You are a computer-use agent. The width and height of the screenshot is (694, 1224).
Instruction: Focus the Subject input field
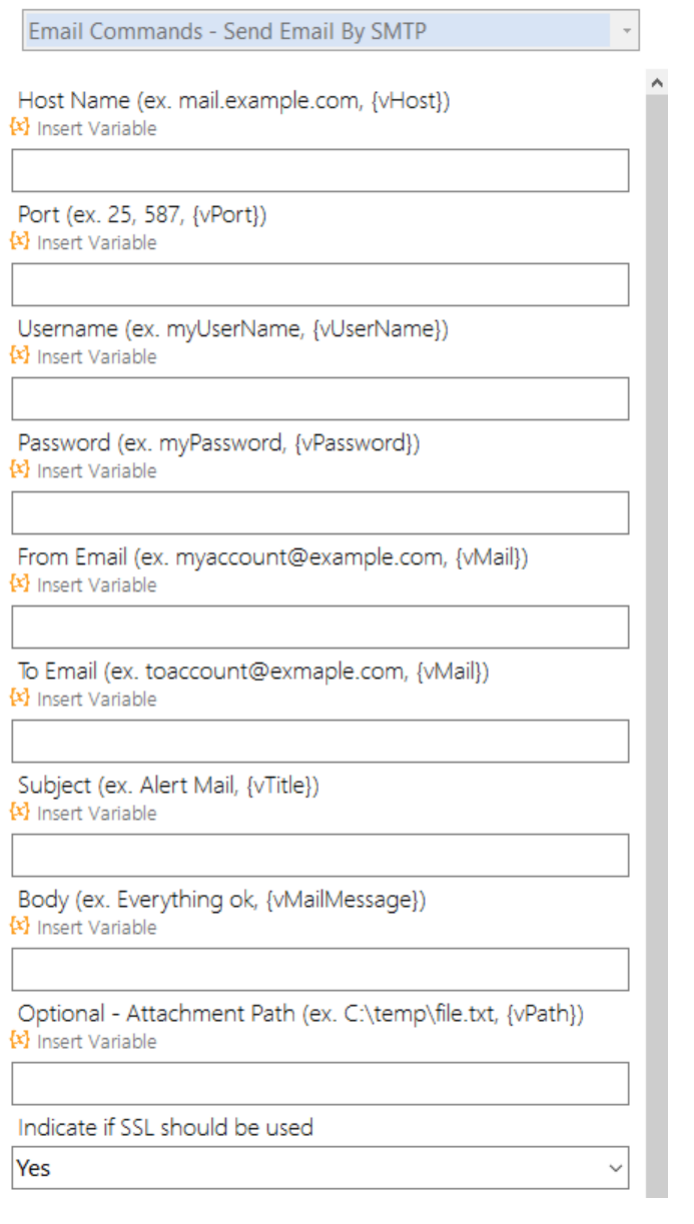tap(320, 855)
